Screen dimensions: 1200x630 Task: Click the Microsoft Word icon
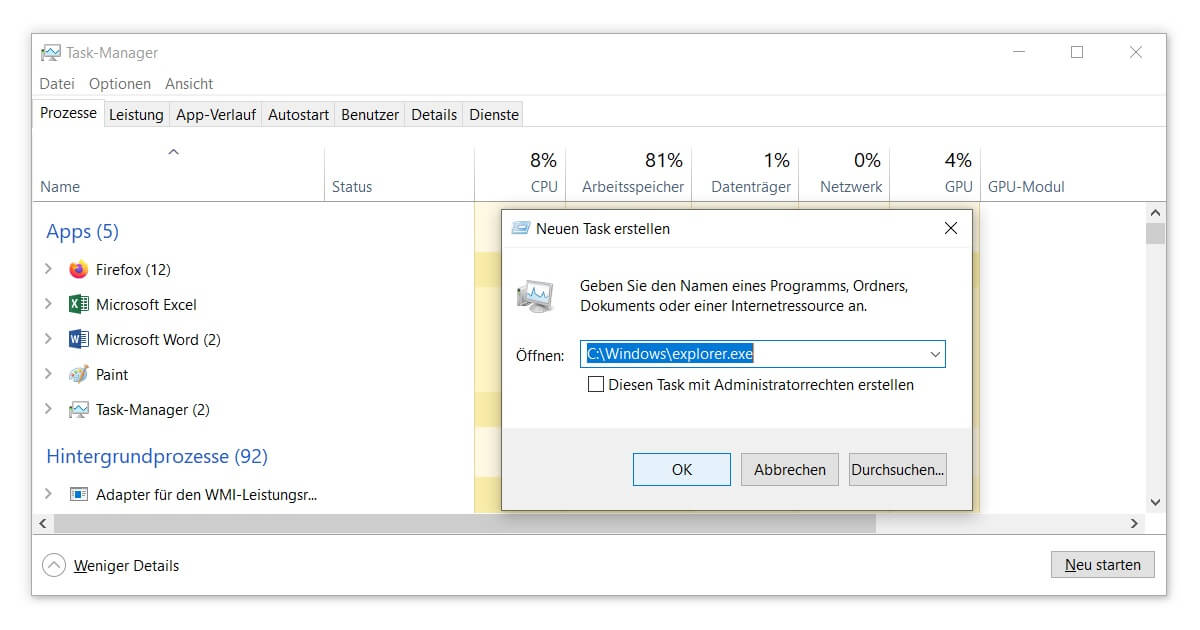click(79, 340)
